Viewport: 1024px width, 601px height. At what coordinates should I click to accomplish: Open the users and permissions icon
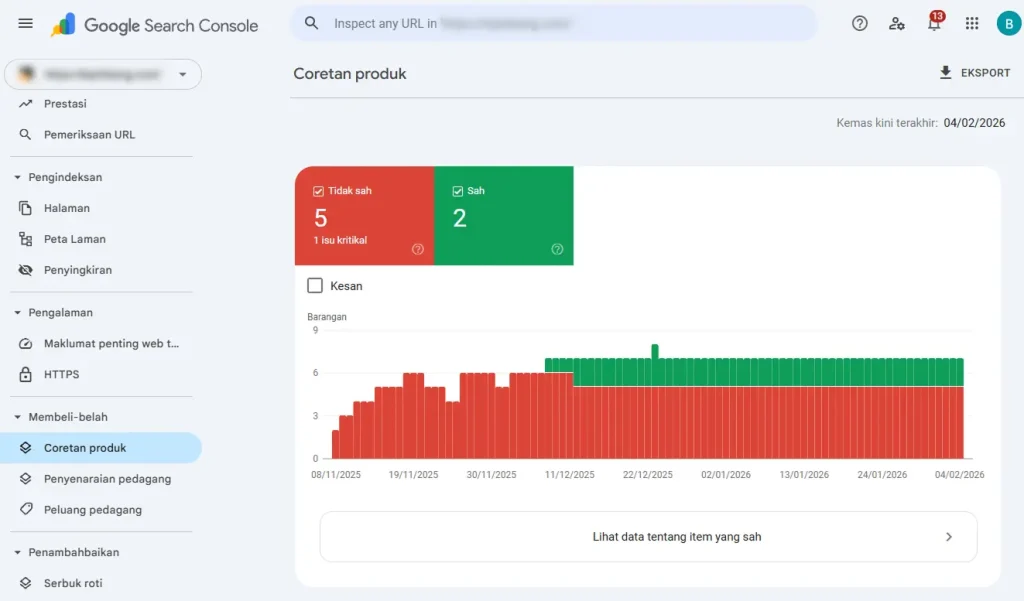(897, 24)
